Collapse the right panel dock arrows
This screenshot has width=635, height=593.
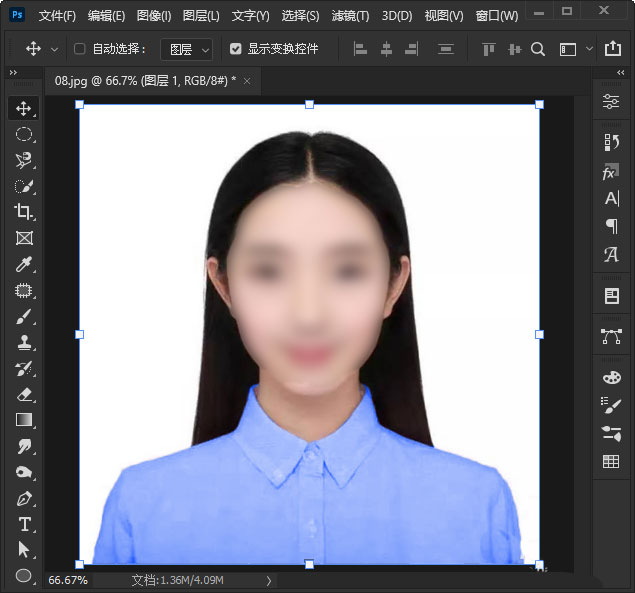(x=620, y=73)
